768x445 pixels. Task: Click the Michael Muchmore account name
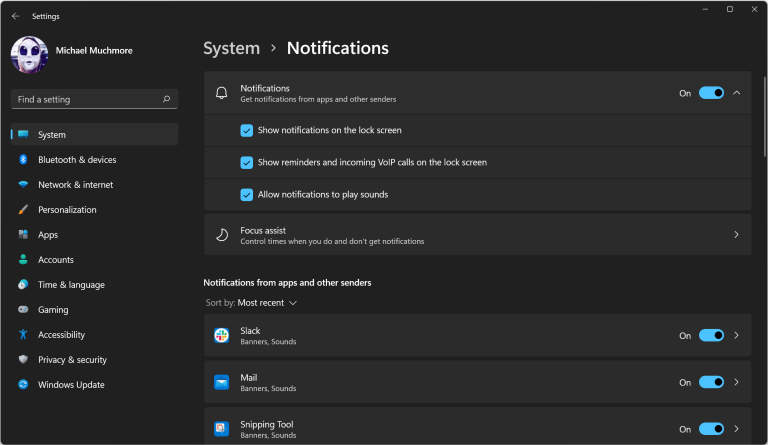[x=94, y=50]
